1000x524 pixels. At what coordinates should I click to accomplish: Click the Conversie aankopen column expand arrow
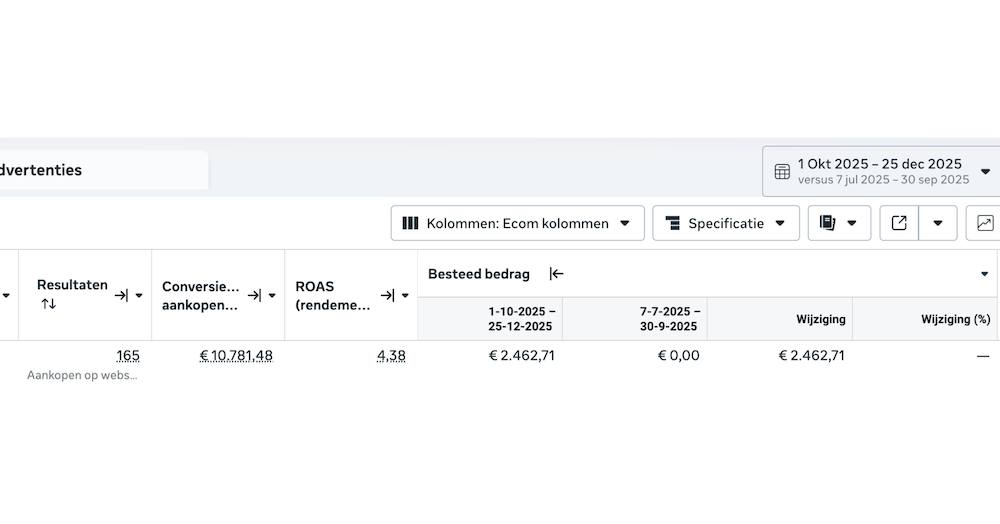254,295
